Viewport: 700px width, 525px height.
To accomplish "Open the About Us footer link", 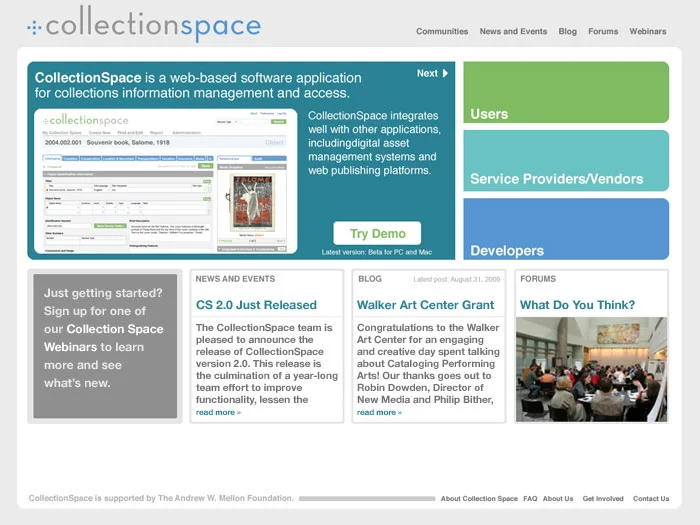I will pos(558,499).
